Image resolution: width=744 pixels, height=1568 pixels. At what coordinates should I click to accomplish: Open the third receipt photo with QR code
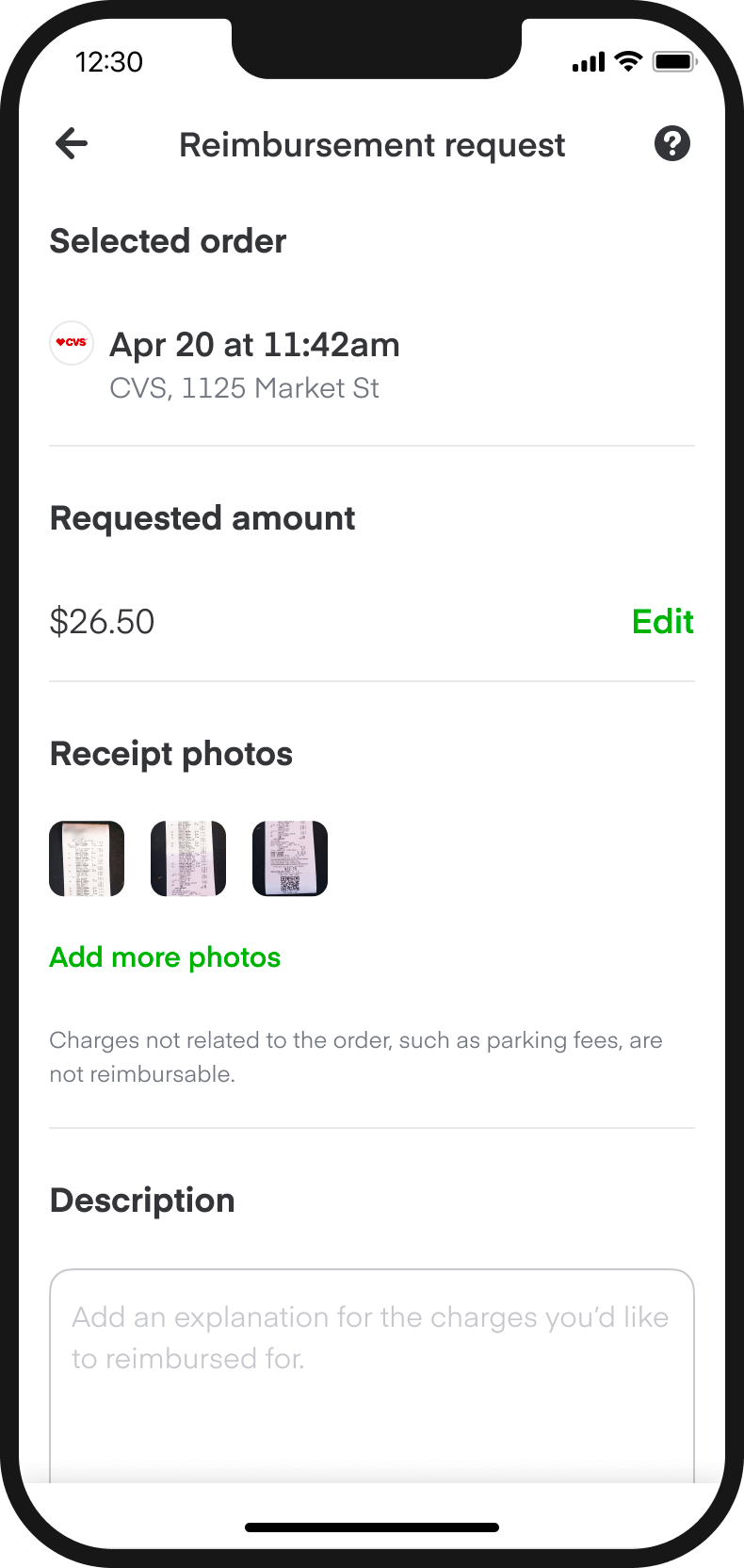point(290,858)
